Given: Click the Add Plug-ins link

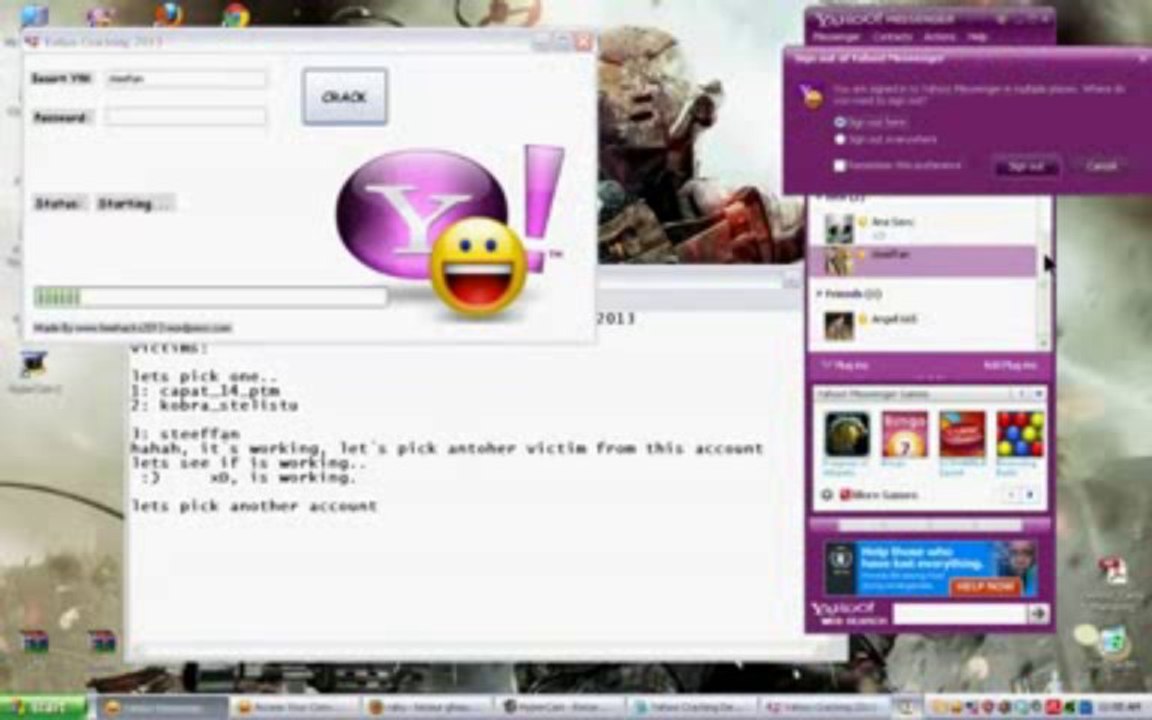Looking at the screenshot, I should [1009, 365].
